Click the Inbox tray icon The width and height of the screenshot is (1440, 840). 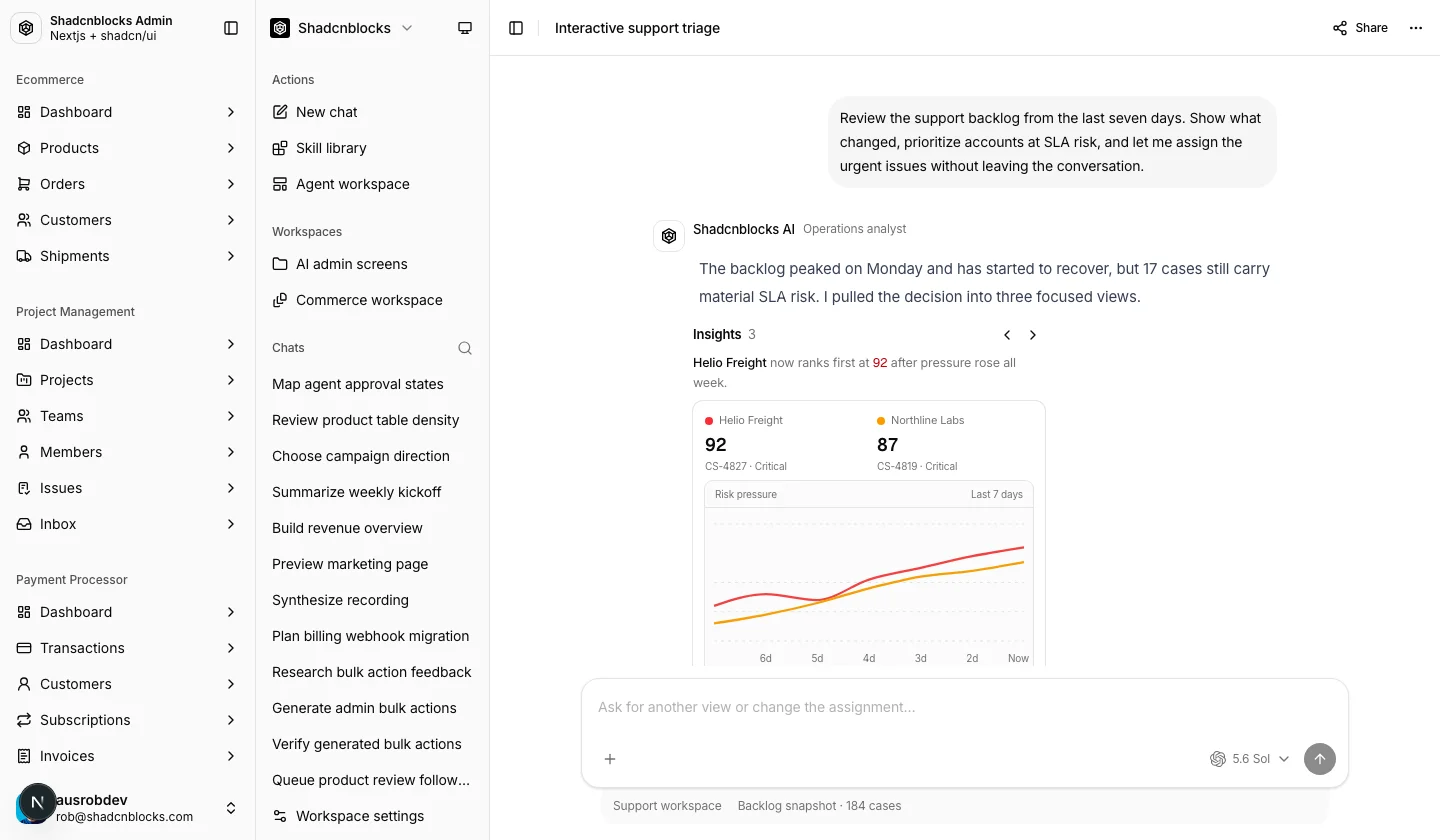point(24,524)
